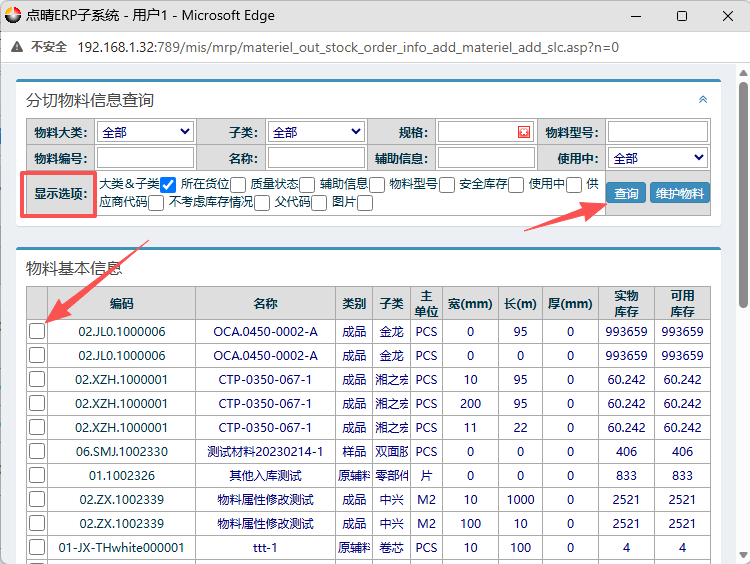Select CTP-0350-067-1 row with 宽 200

coord(37,403)
